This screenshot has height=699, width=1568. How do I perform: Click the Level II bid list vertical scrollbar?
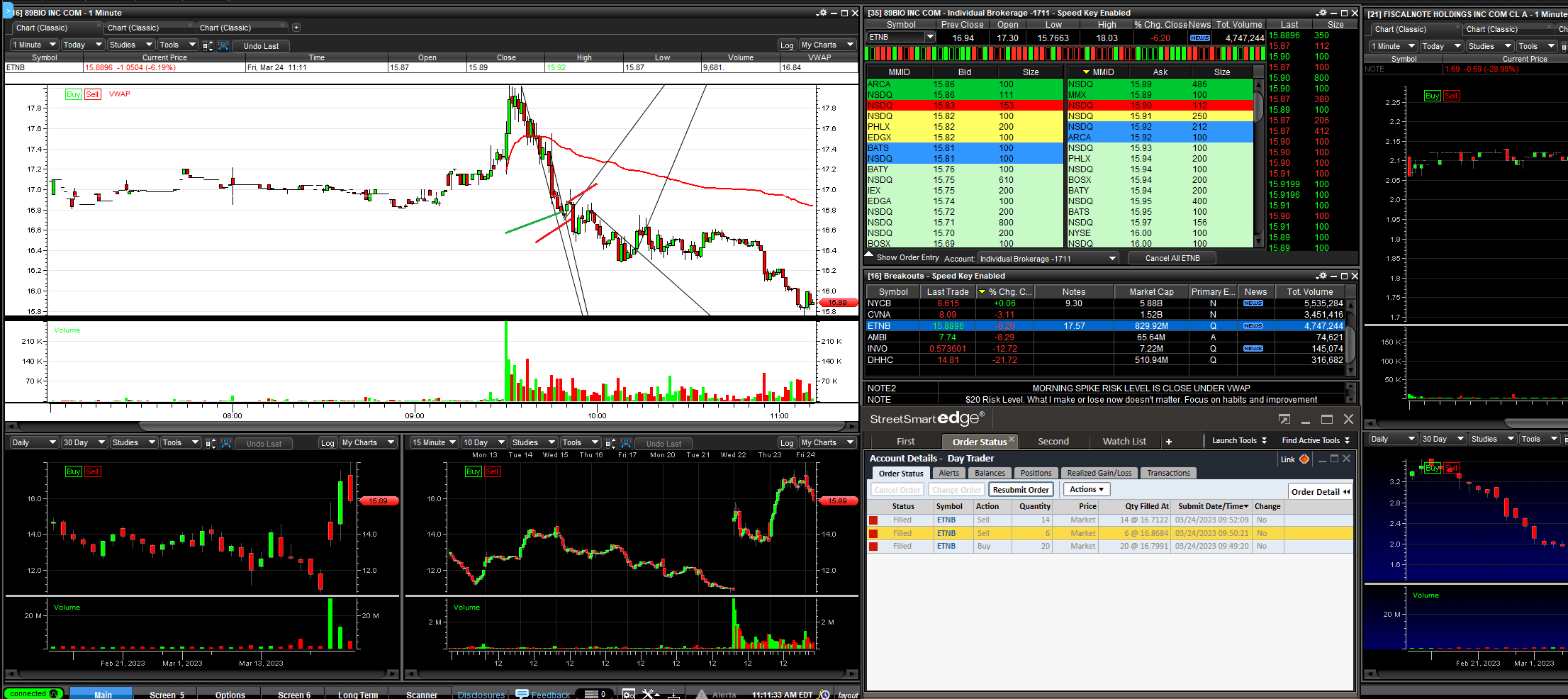pyautogui.click(x=1258, y=162)
